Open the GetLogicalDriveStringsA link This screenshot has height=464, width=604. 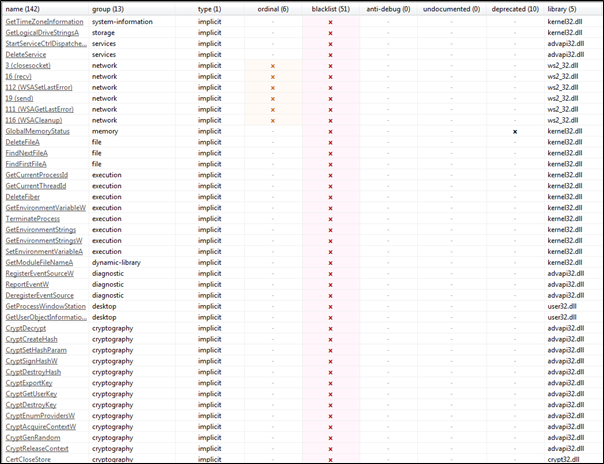point(42,33)
